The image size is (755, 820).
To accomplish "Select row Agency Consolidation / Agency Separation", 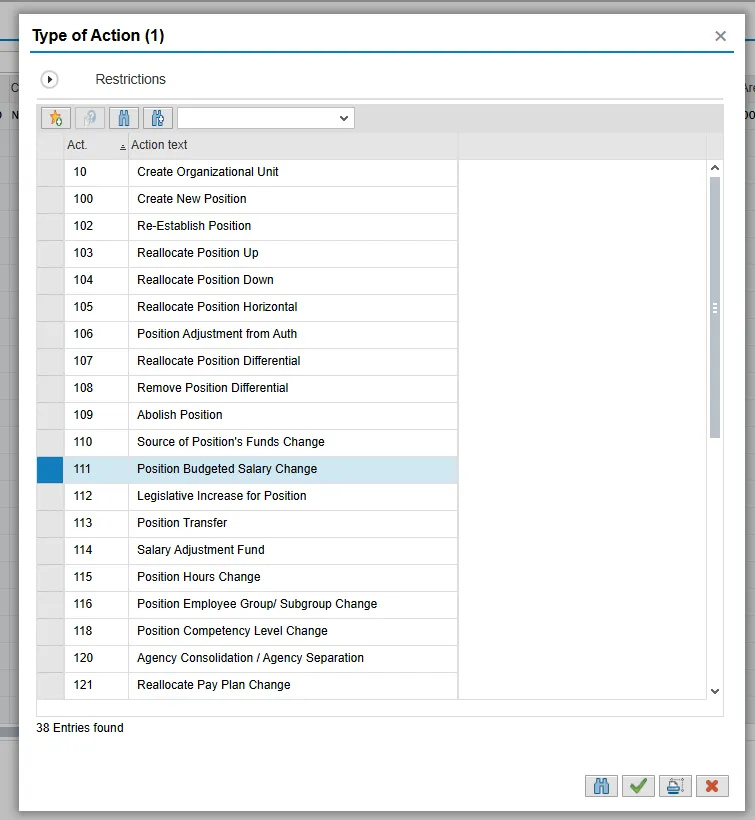I will 247,658.
